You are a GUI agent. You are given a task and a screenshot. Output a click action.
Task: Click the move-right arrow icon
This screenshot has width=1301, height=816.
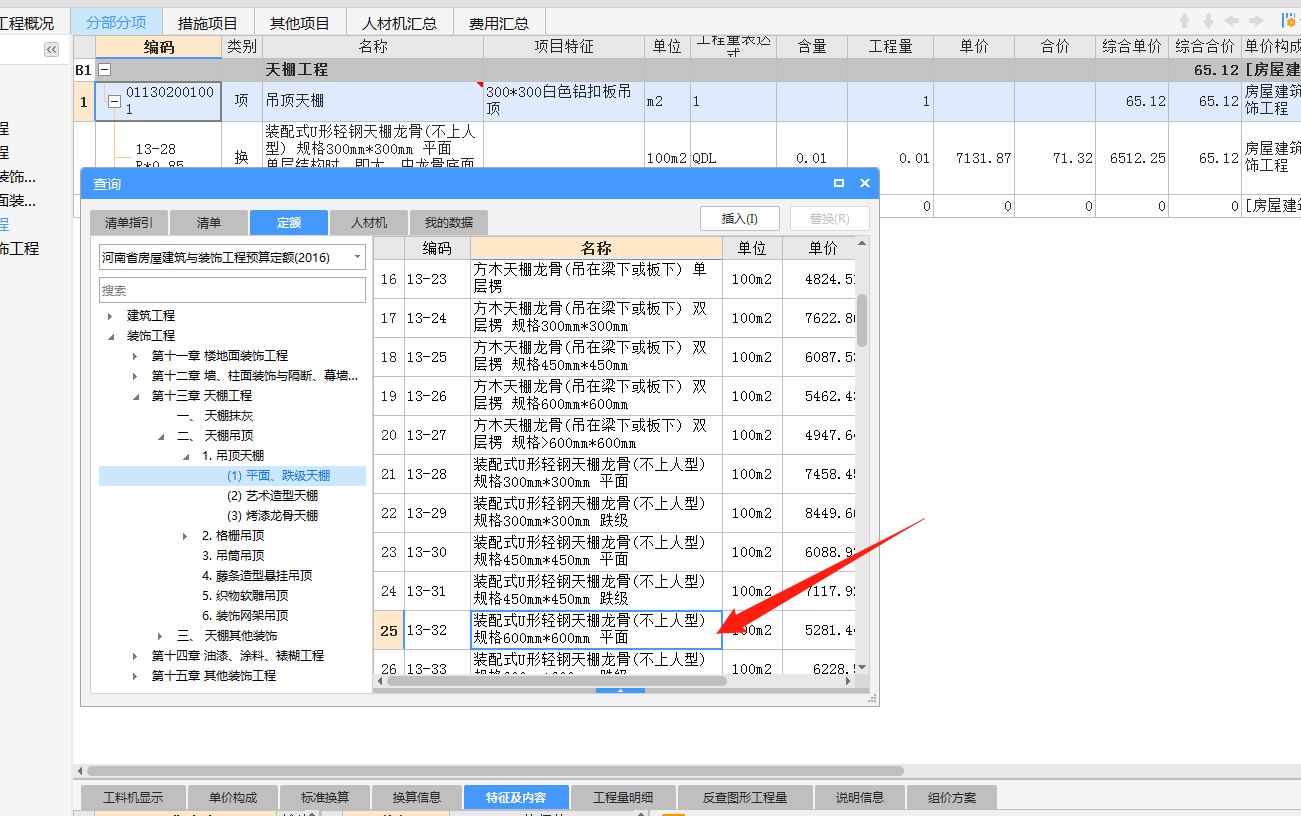click(1256, 21)
